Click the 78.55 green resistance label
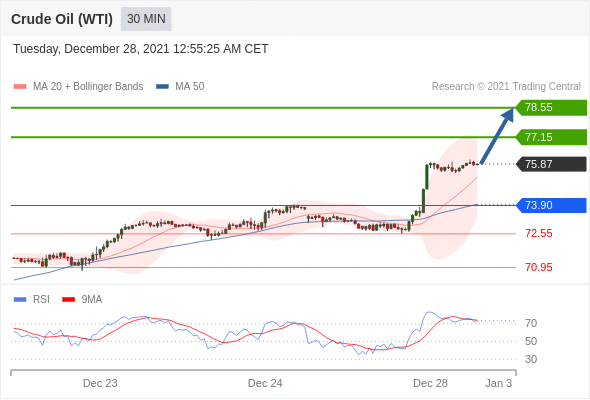Viewport: 590px width, 400px height. 551,108
